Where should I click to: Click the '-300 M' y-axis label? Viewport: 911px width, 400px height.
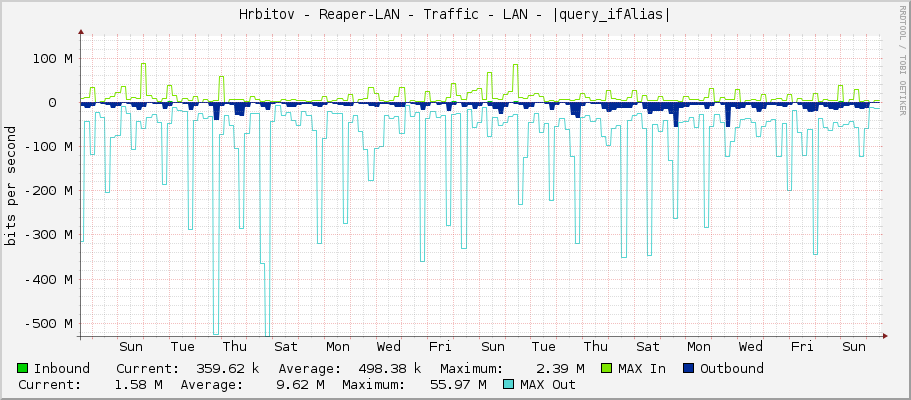tap(48, 235)
